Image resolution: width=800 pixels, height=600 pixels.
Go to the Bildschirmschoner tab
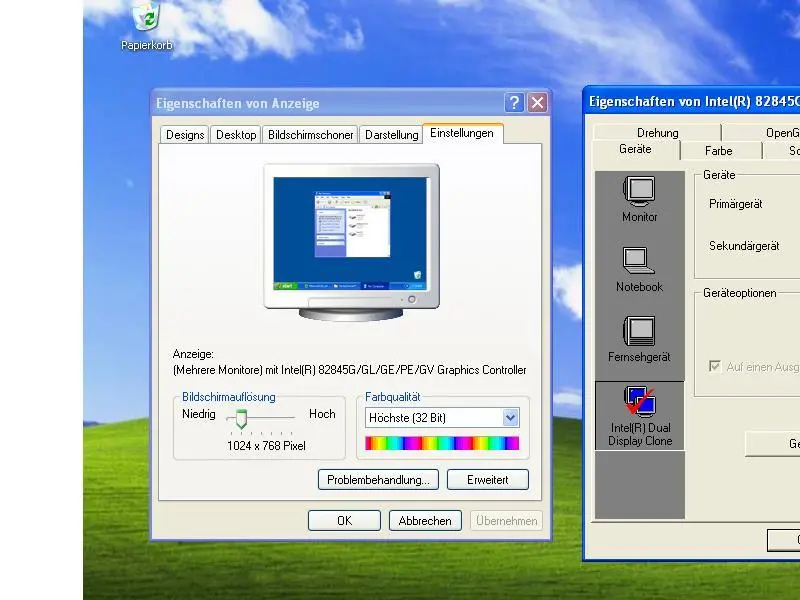(x=310, y=135)
